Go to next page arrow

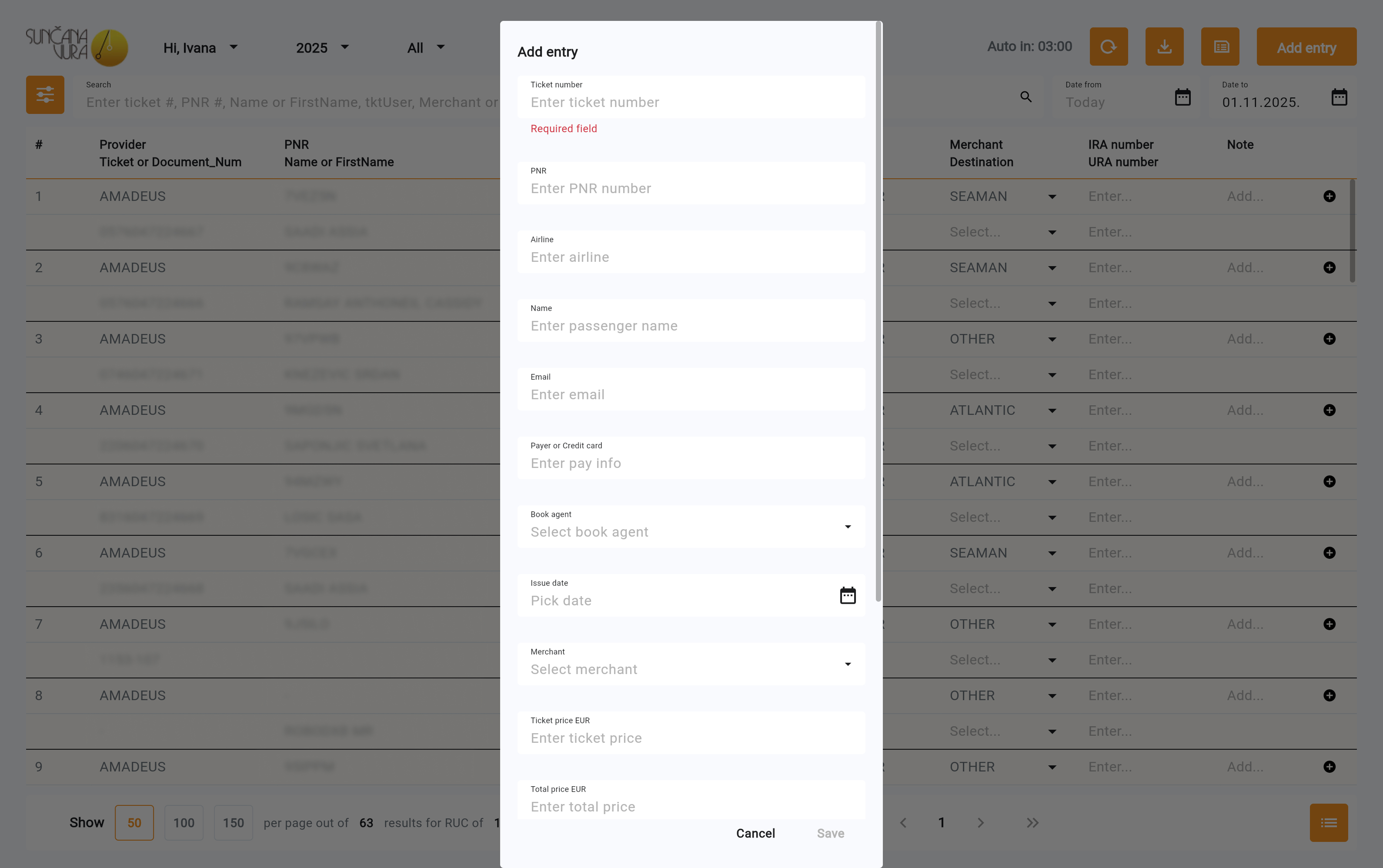(981, 823)
